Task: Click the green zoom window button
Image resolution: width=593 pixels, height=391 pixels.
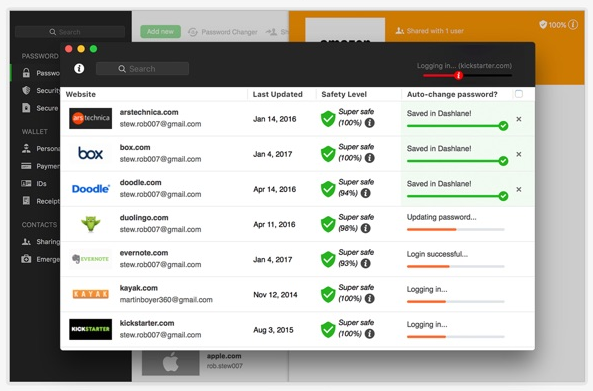Action: click(93, 49)
